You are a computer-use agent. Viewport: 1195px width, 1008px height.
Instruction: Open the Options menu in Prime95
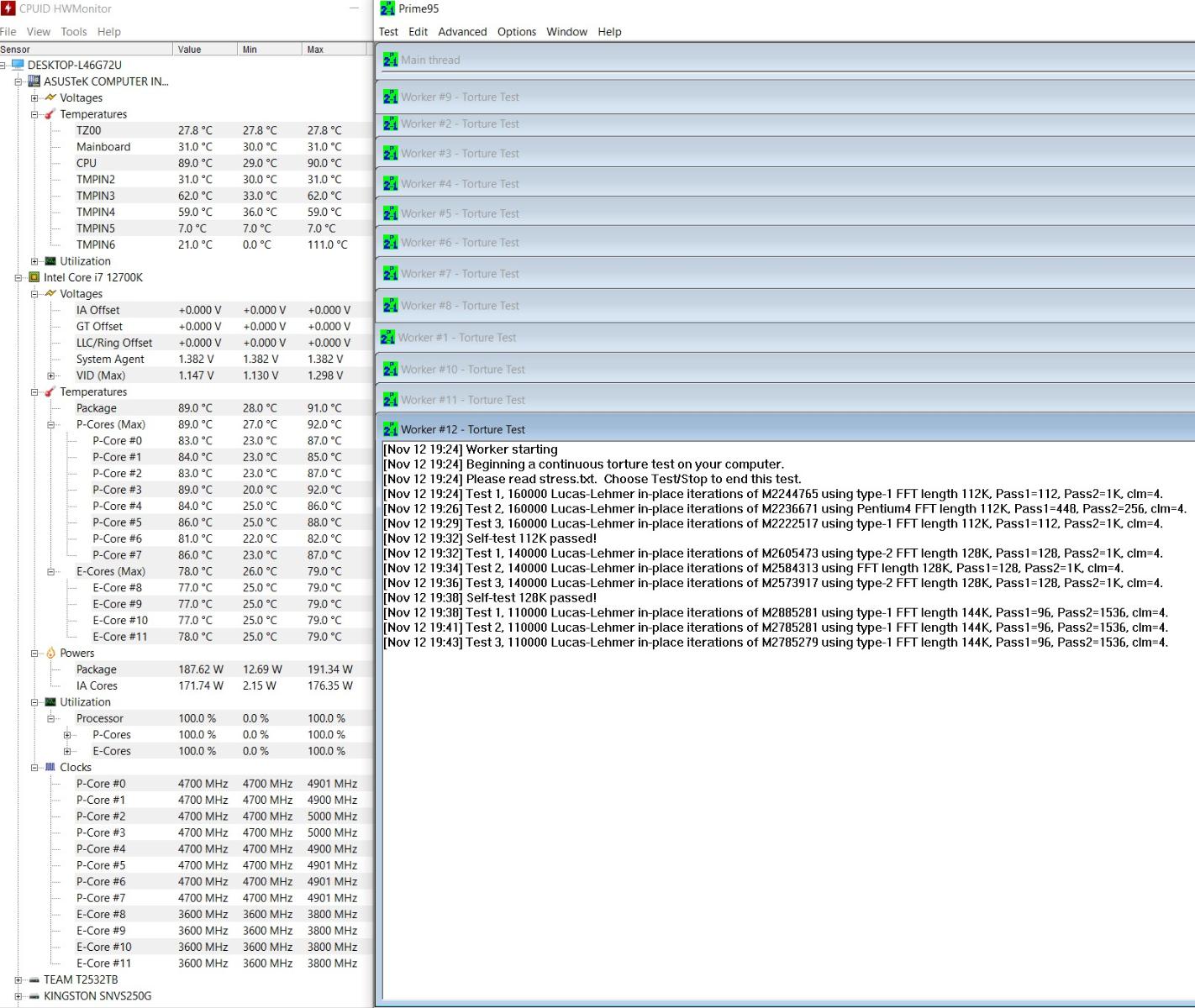[x=517, y=32]
